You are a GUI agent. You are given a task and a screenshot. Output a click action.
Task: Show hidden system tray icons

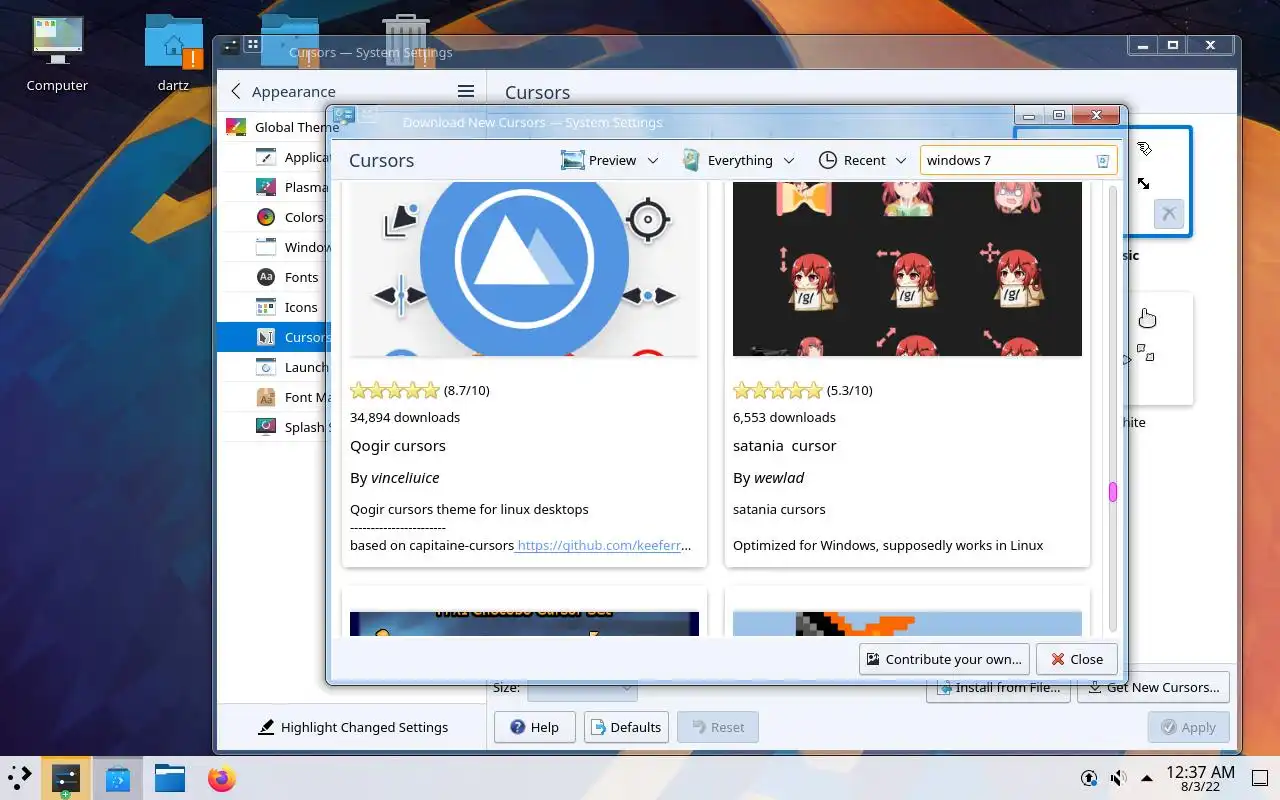pos(1147,778)
